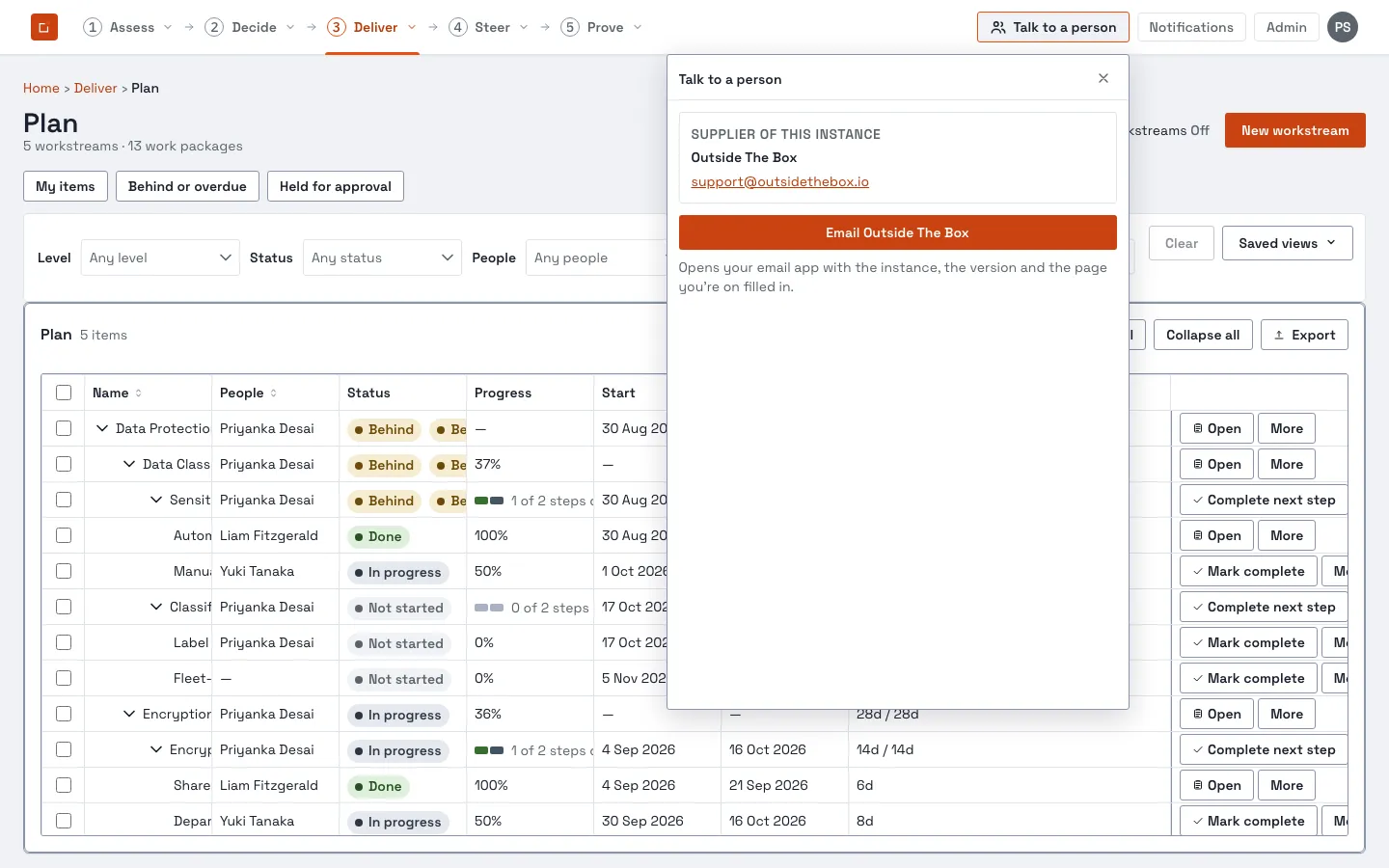
Task: Click Email Outside The Box button
Action: point(897,233)
